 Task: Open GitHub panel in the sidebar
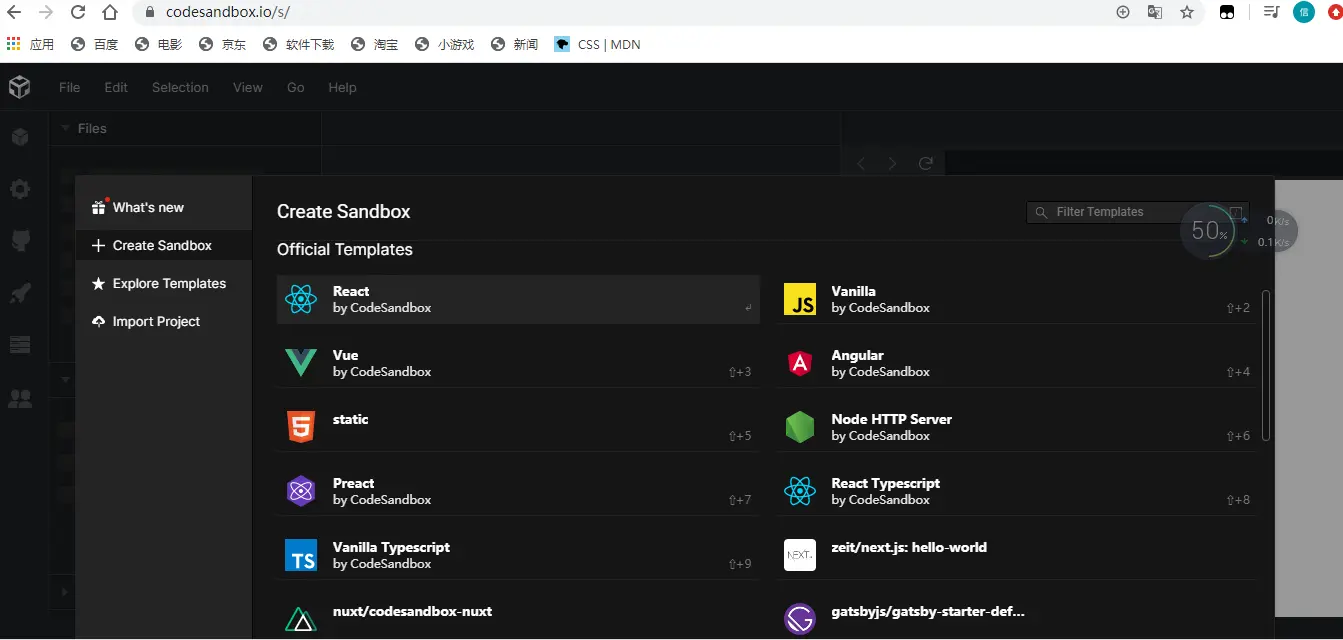coord(20,240)
